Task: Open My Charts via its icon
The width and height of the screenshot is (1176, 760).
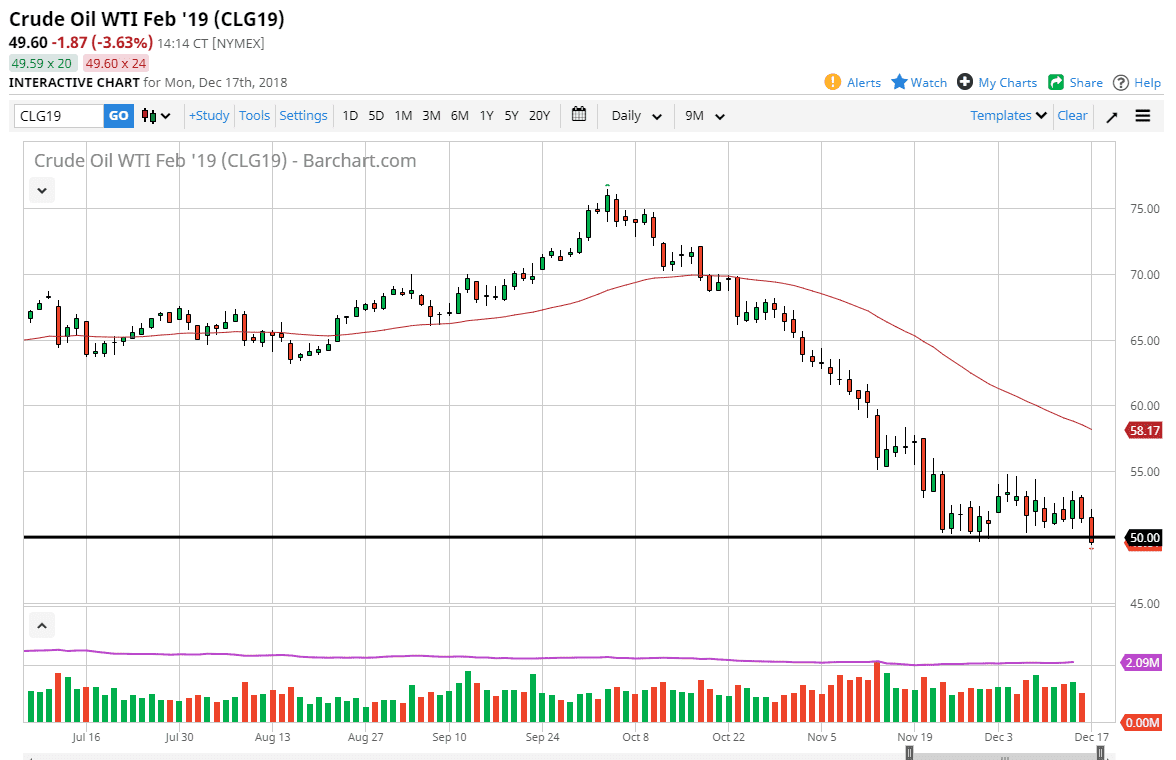Action: point(965,82)
